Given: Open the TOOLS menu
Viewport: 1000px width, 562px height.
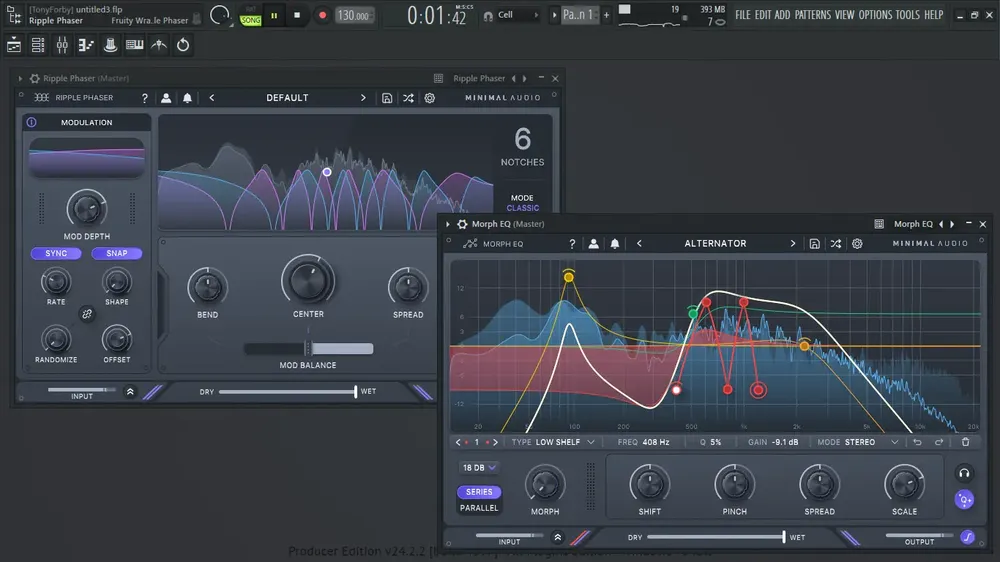Looking at the screenshot, I should coord(907,15).
